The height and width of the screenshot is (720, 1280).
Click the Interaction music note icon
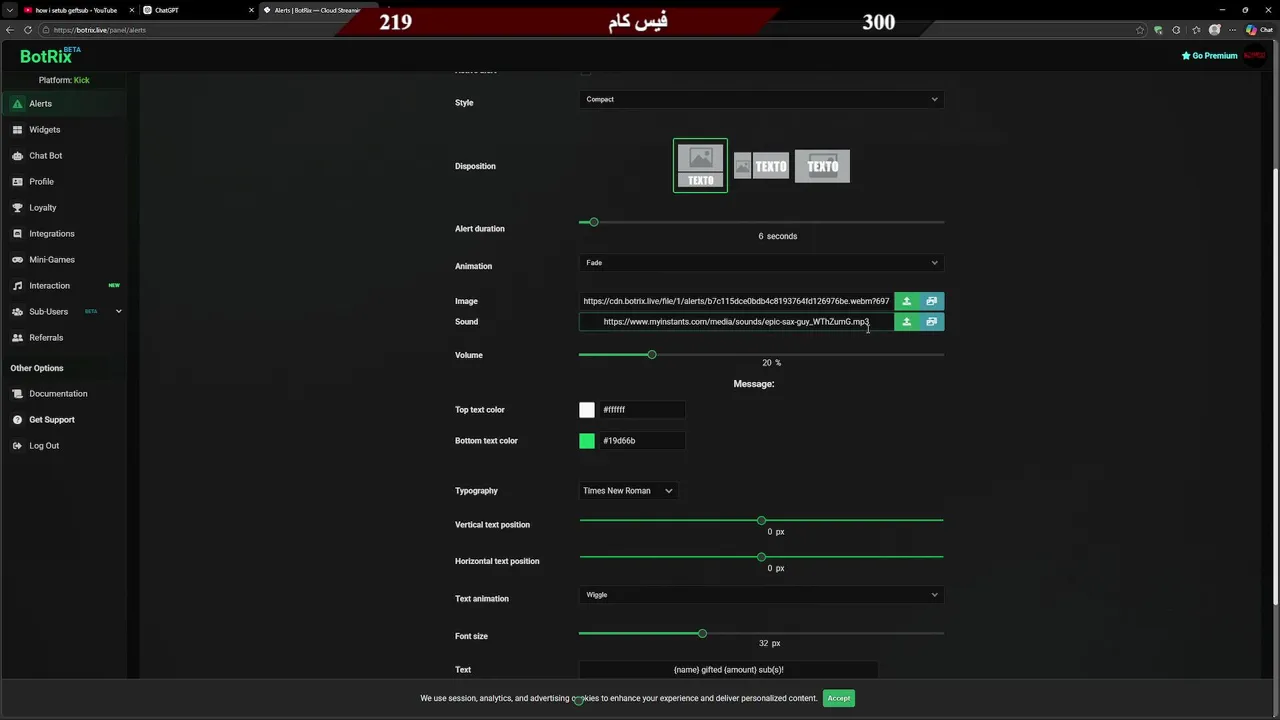coord(18,286)
